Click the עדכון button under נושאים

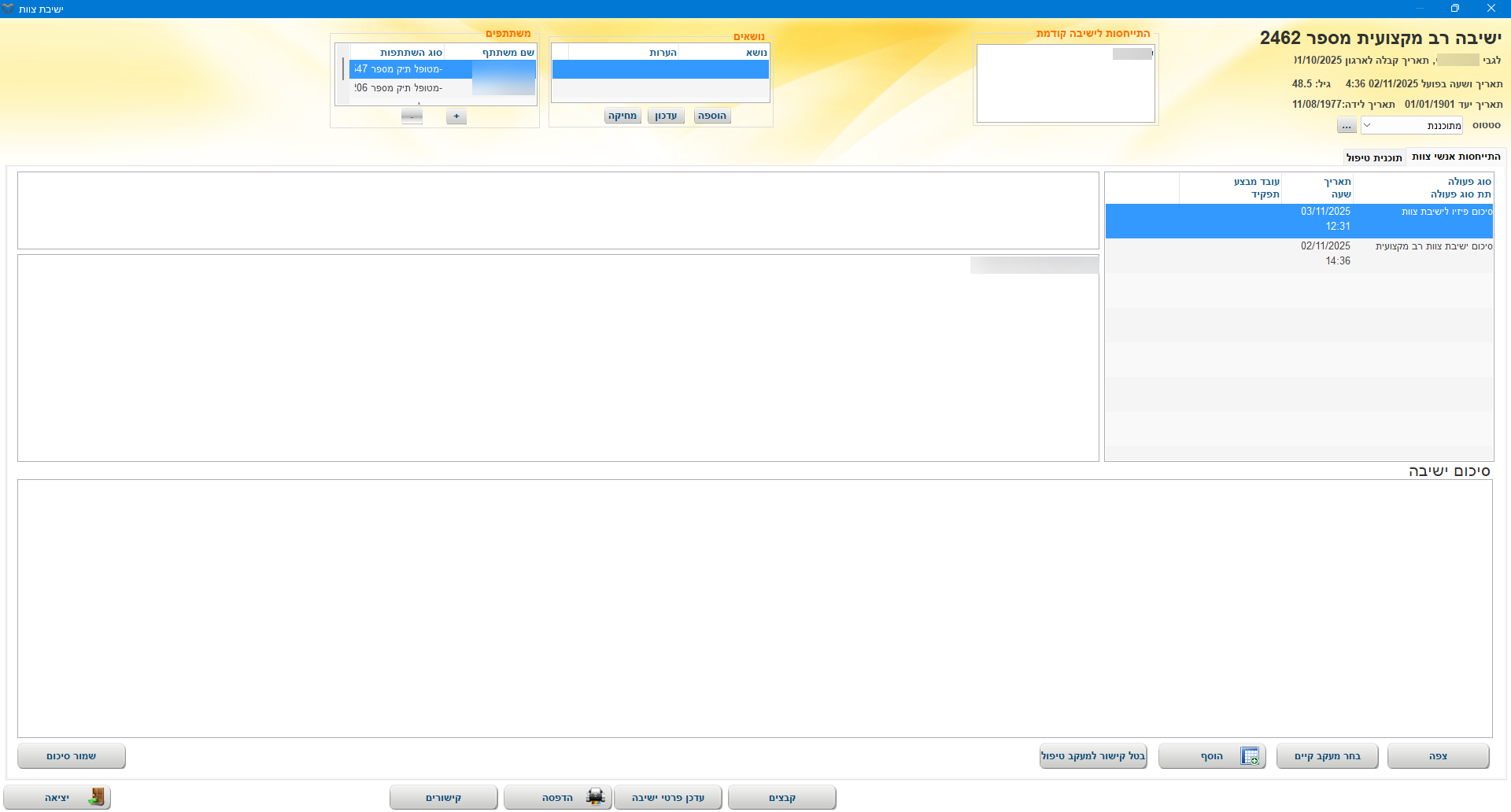(x=666, y=116)
